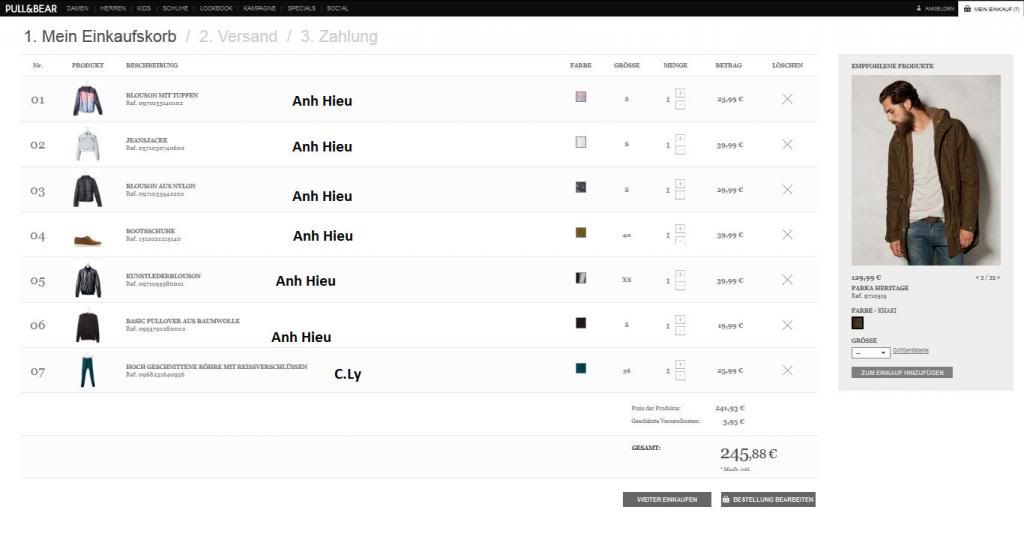The height and width of the screenshot is (545, 1024).
Task: Remove the Blouson mit Tupfen item
Action: coord(787,99)
